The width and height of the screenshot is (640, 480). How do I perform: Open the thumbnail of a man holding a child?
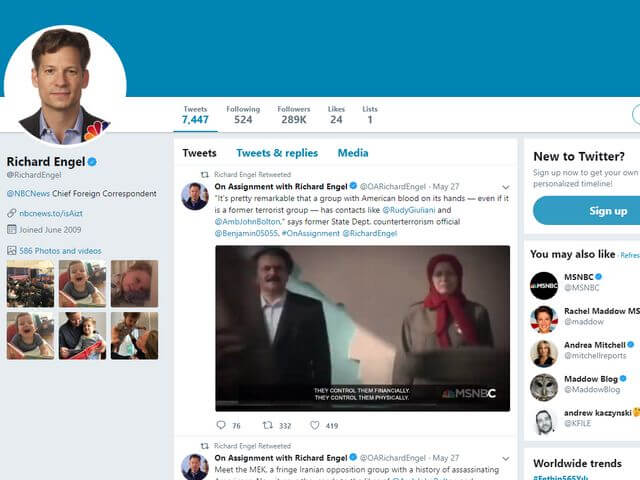point(82,336)
